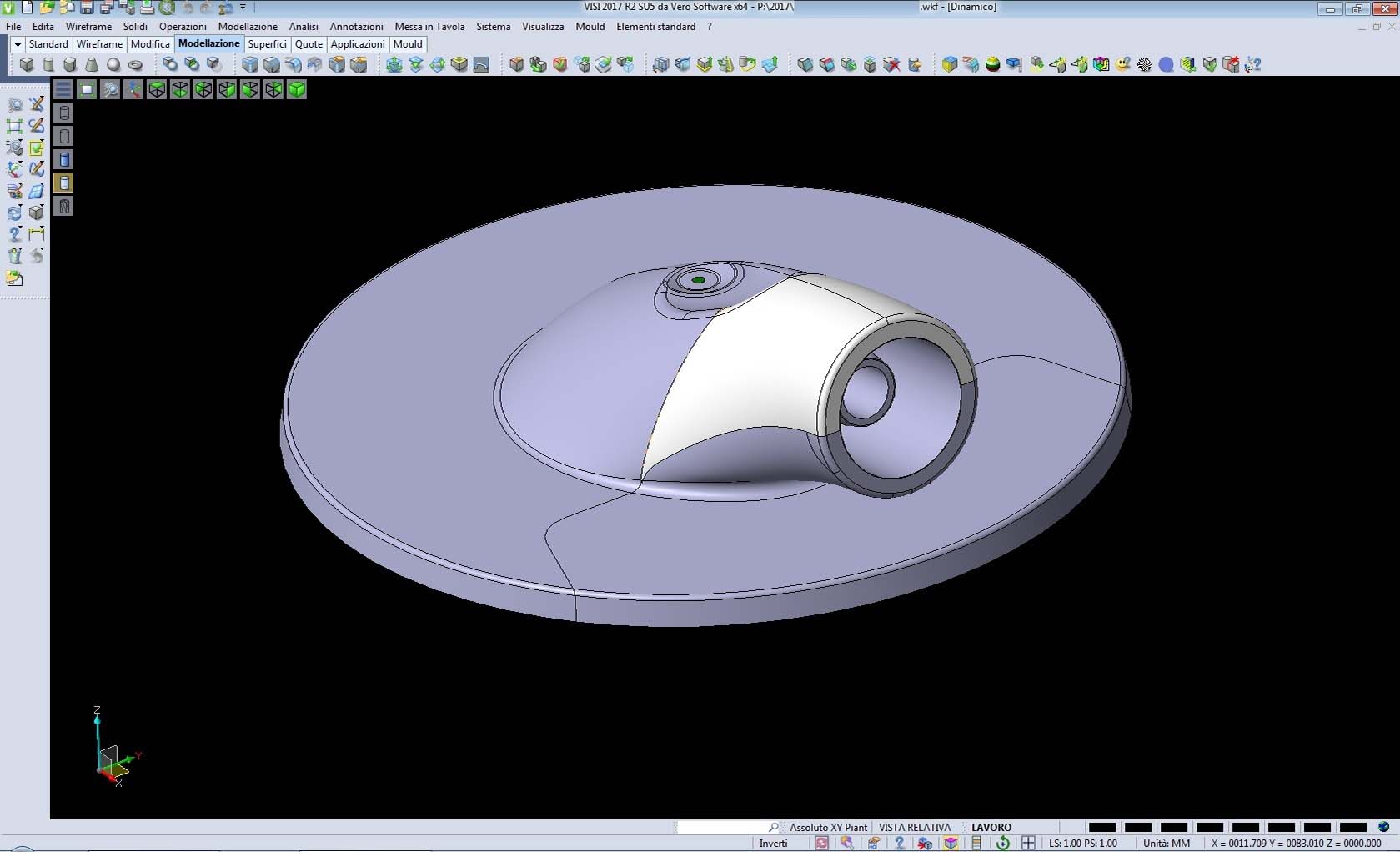Toggle the highlighted yellow cylinder filter

click(x=64, y=183)
